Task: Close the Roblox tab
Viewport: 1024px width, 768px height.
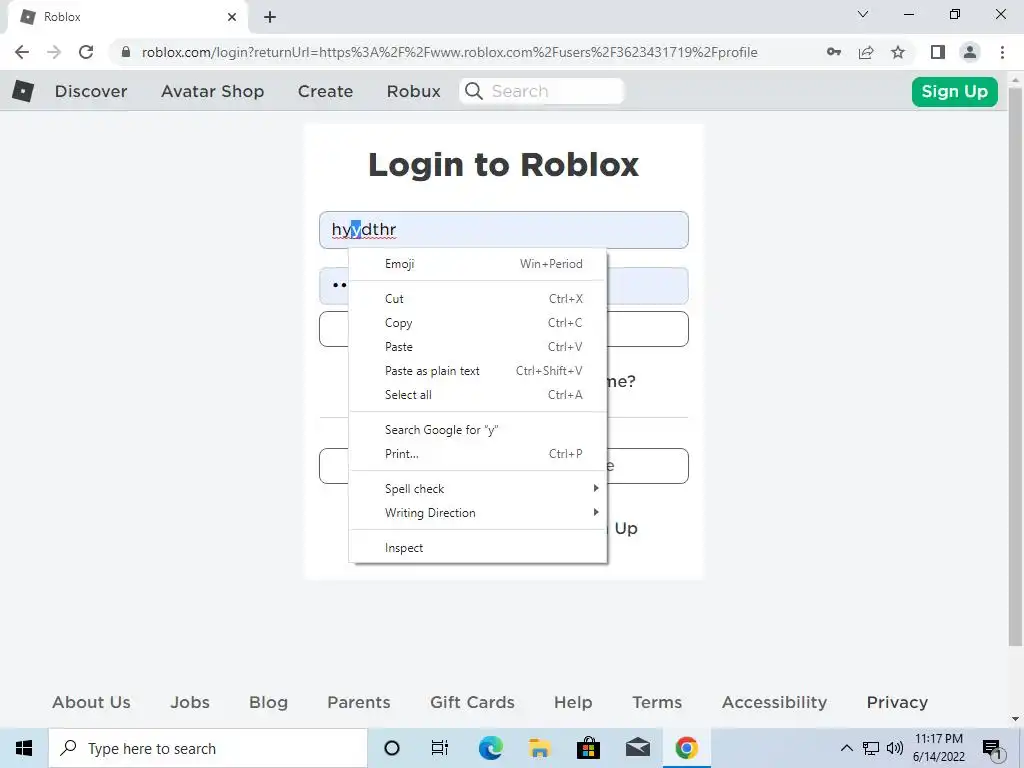Action: [232, 17]
